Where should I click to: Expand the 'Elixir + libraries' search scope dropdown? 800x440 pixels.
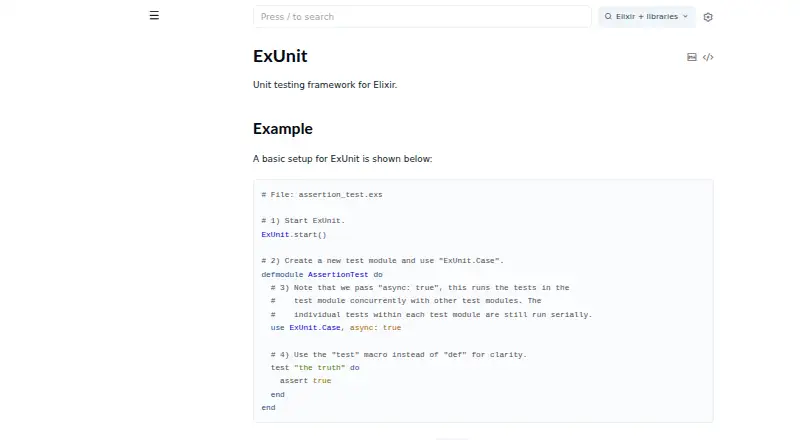tap(646, 17)
